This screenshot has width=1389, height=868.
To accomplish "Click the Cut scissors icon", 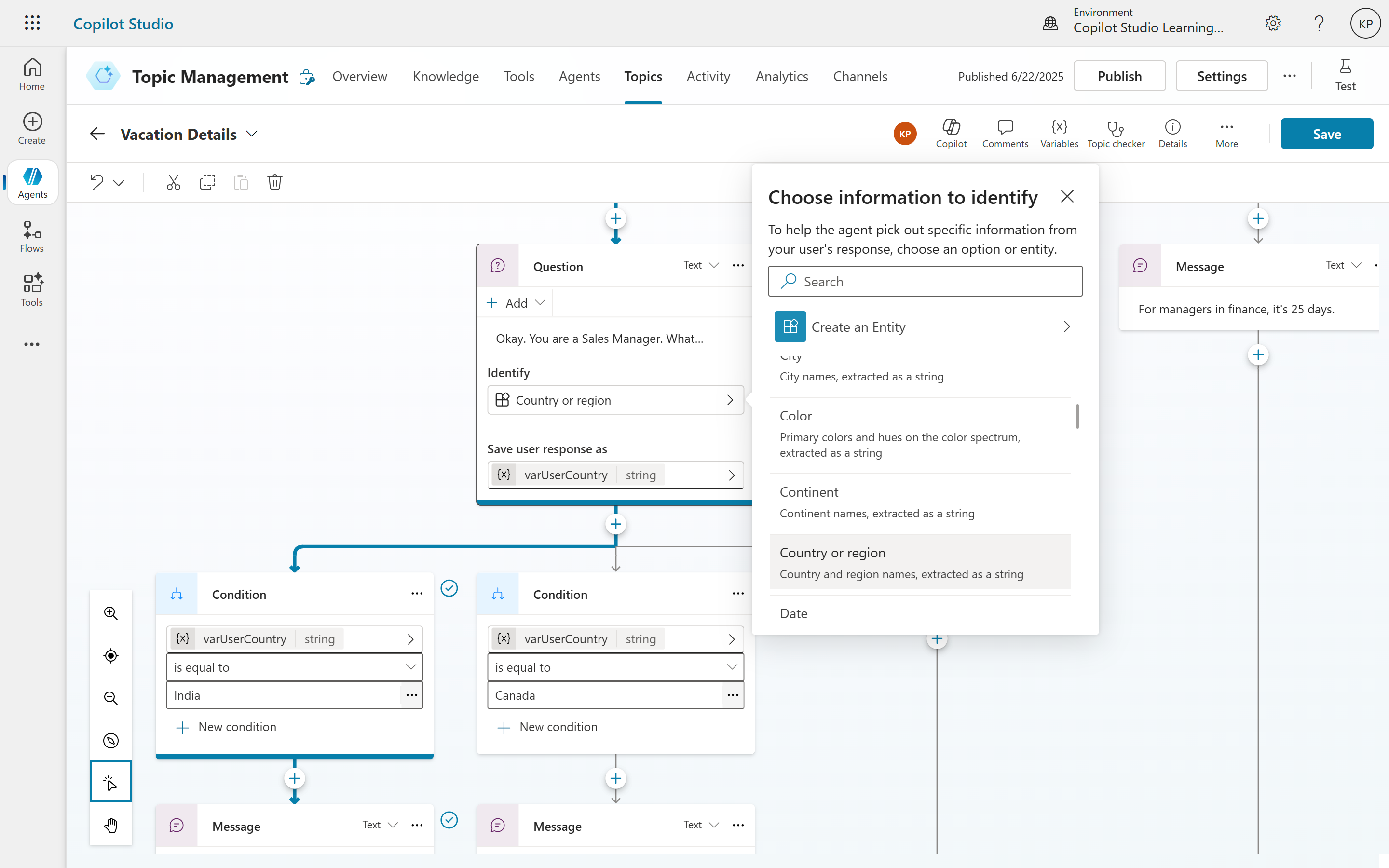I will pos(173,183).
